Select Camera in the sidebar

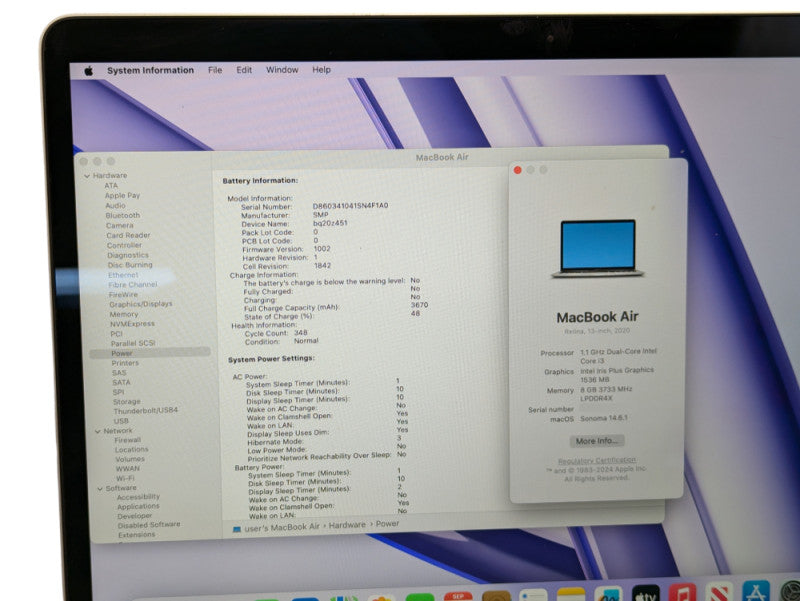120,226
